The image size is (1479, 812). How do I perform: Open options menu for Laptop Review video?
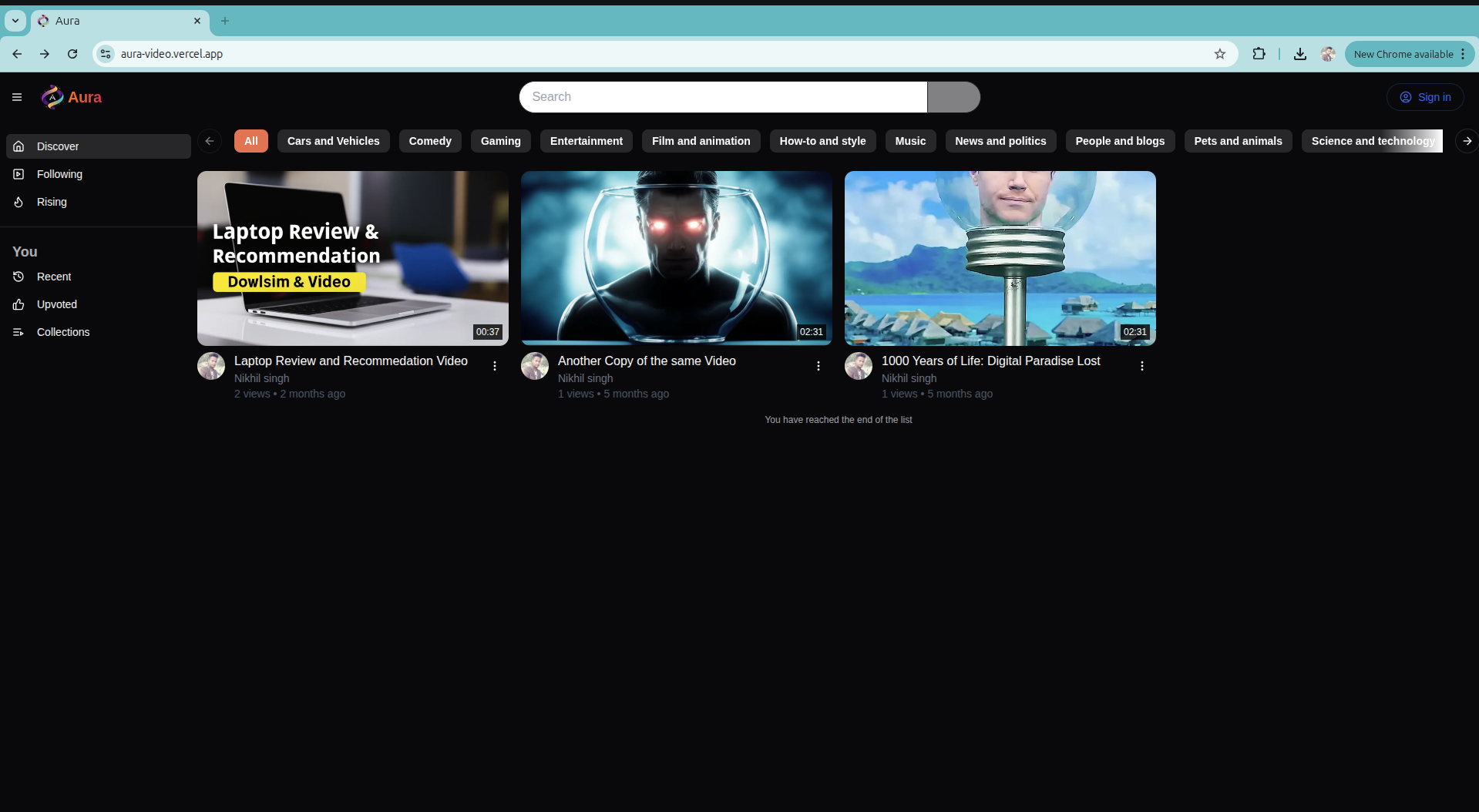point(494,366)
